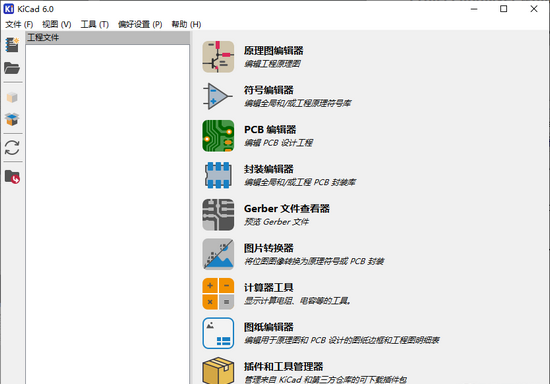The height and width of the screenshot is (384, 550).
Task: Launch the green PCB editor icon
Action: [x=218, y=136]
